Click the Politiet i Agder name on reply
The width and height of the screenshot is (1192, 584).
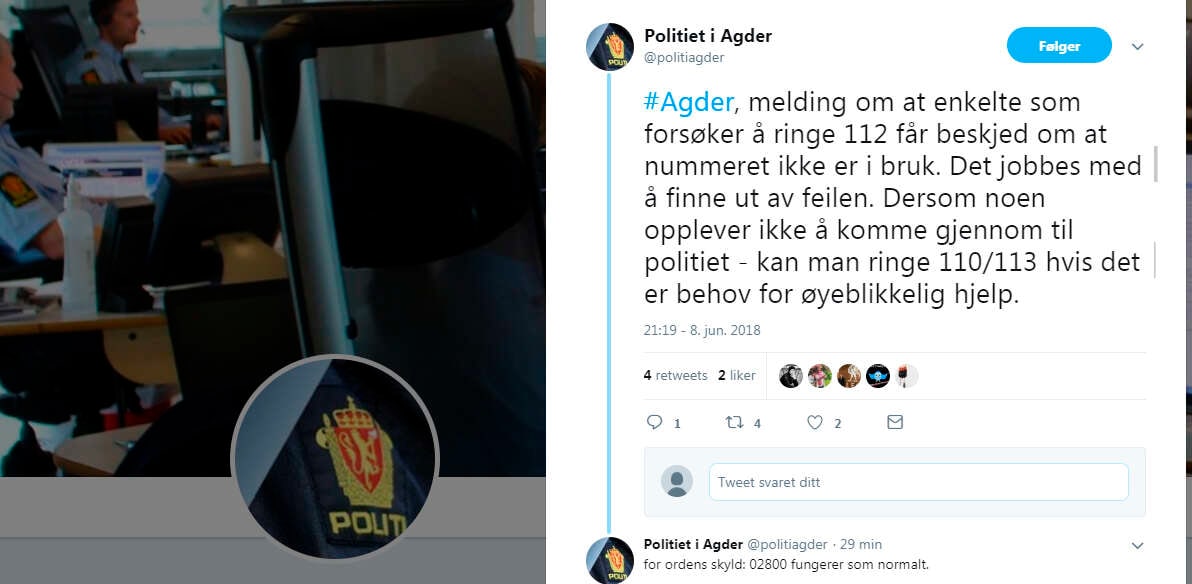point(693,544)
